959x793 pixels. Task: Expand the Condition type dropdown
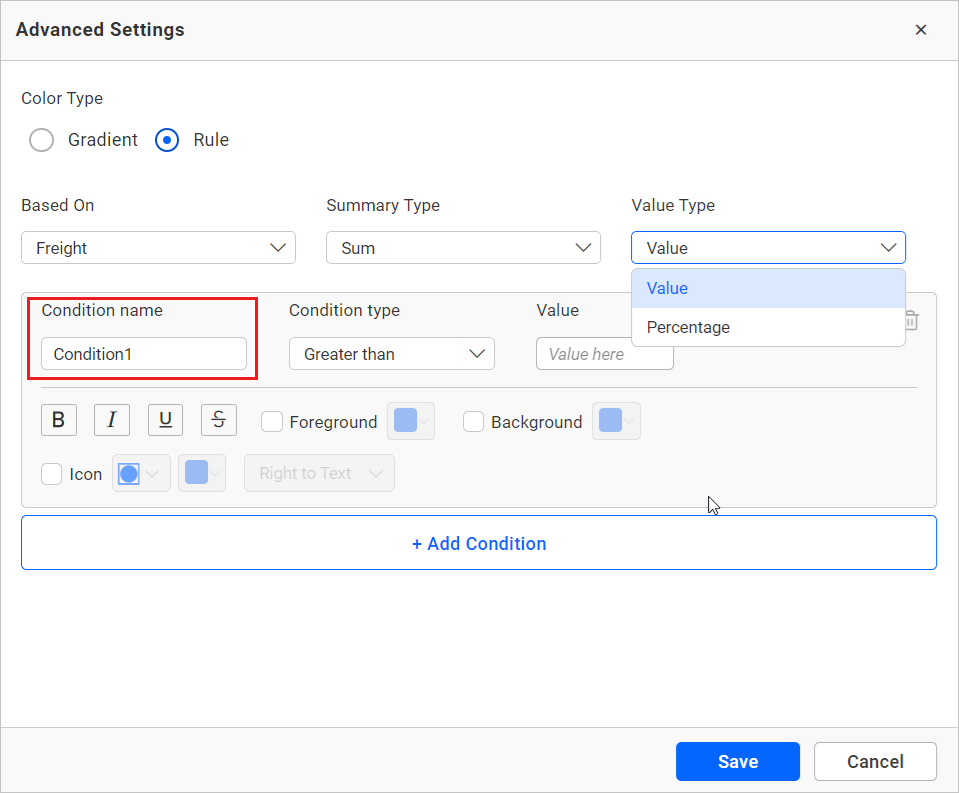click(391, 353)
